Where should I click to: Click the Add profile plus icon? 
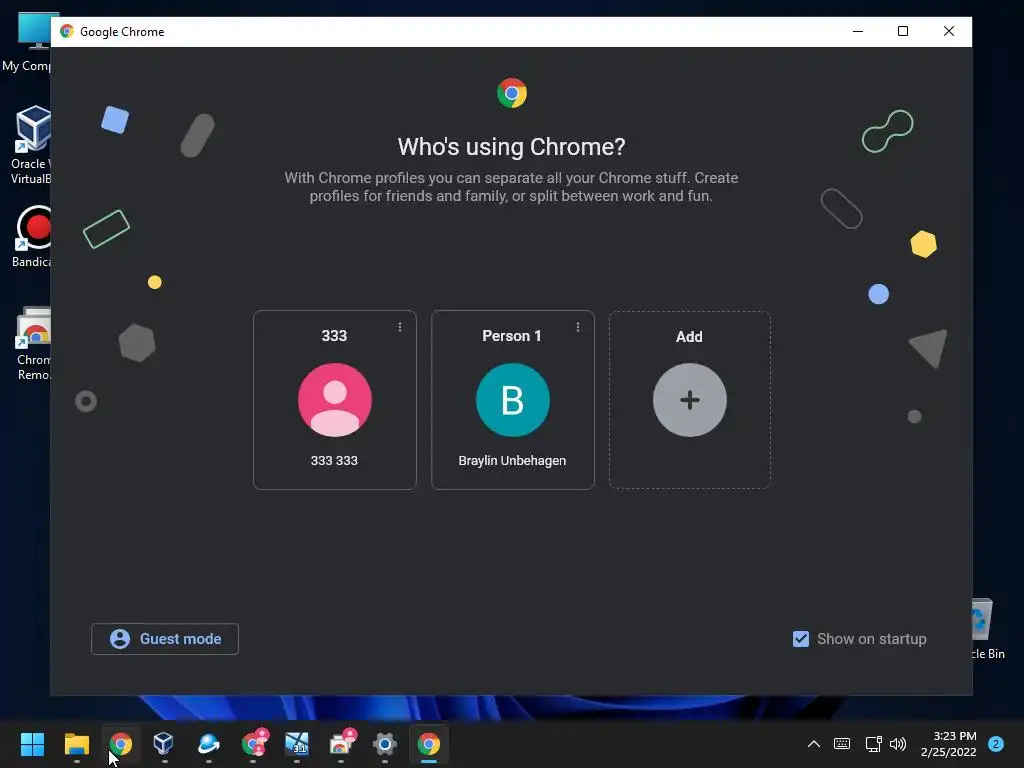click(x=690, y=400)
